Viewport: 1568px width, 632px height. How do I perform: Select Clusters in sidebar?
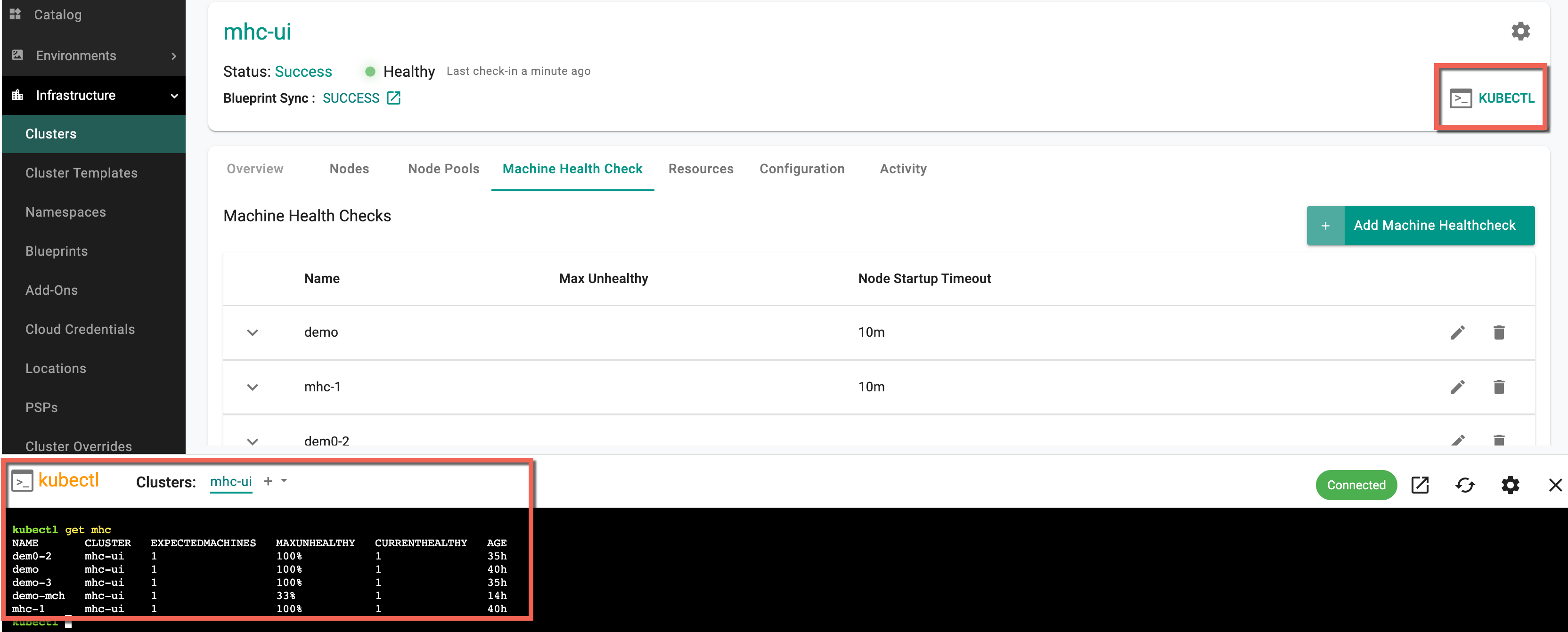pos(94,134)
